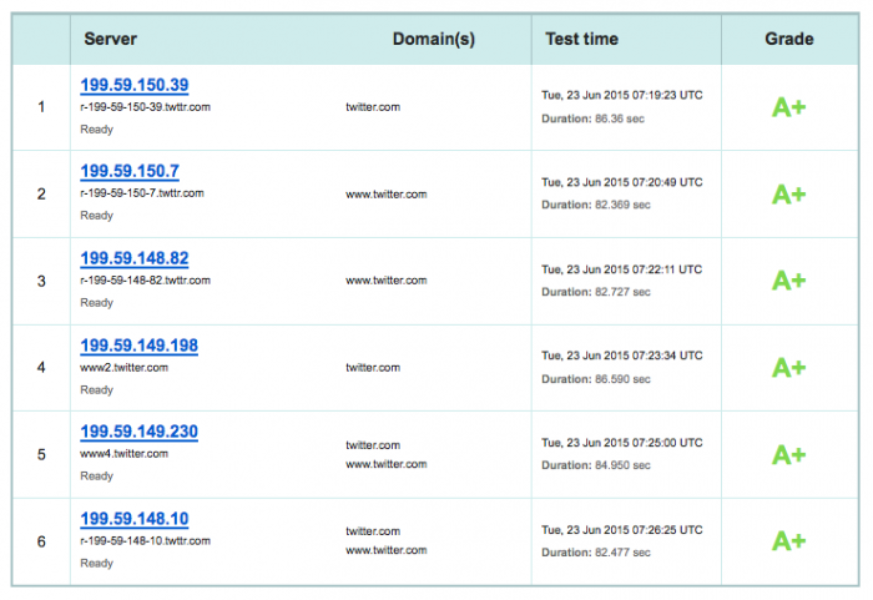Click the Test time column header
The image size is (873, 600).
(582, 39)
